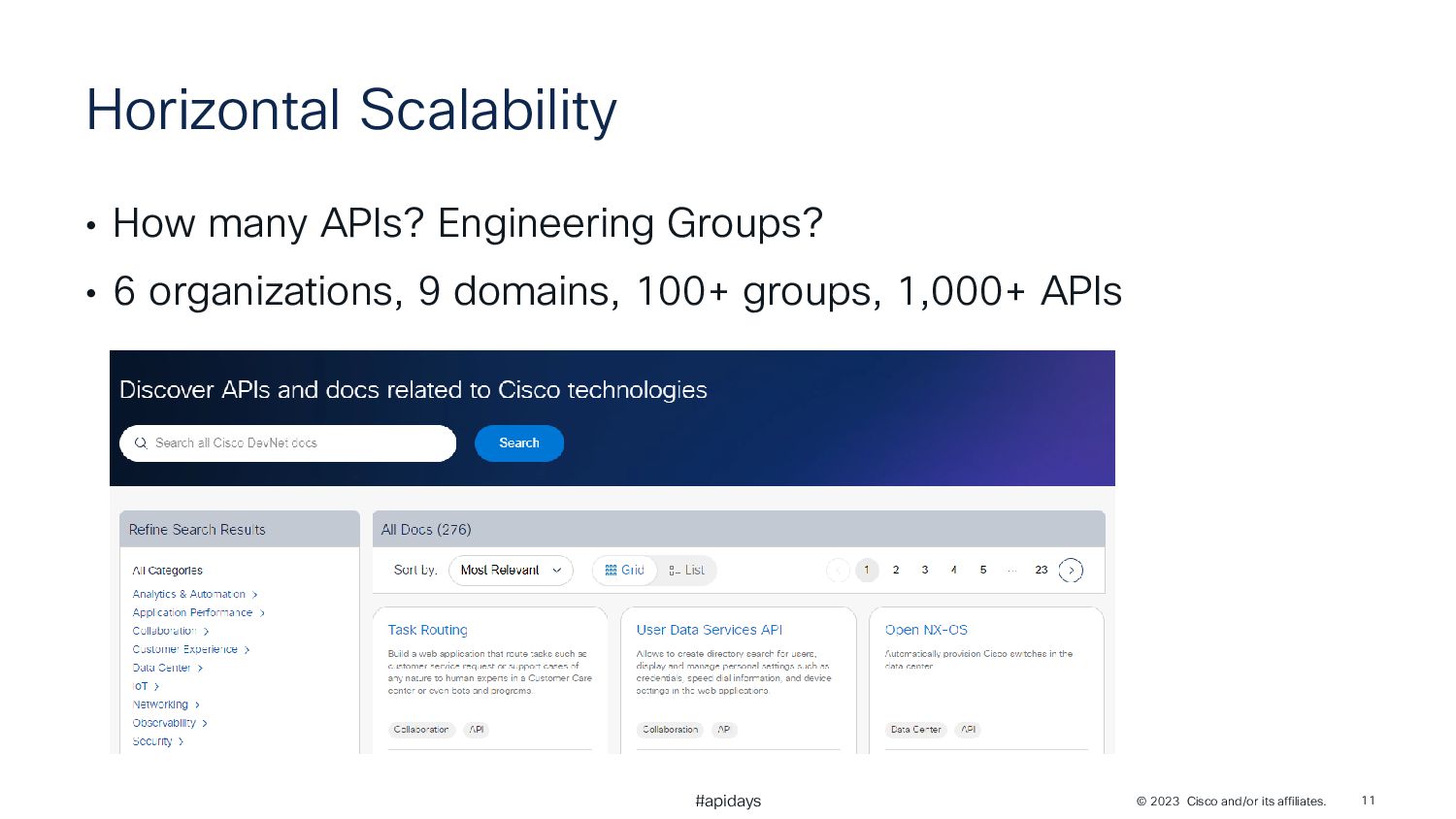
Task: Open Analytics & Automation category
Action: click(x=189, y=594)
